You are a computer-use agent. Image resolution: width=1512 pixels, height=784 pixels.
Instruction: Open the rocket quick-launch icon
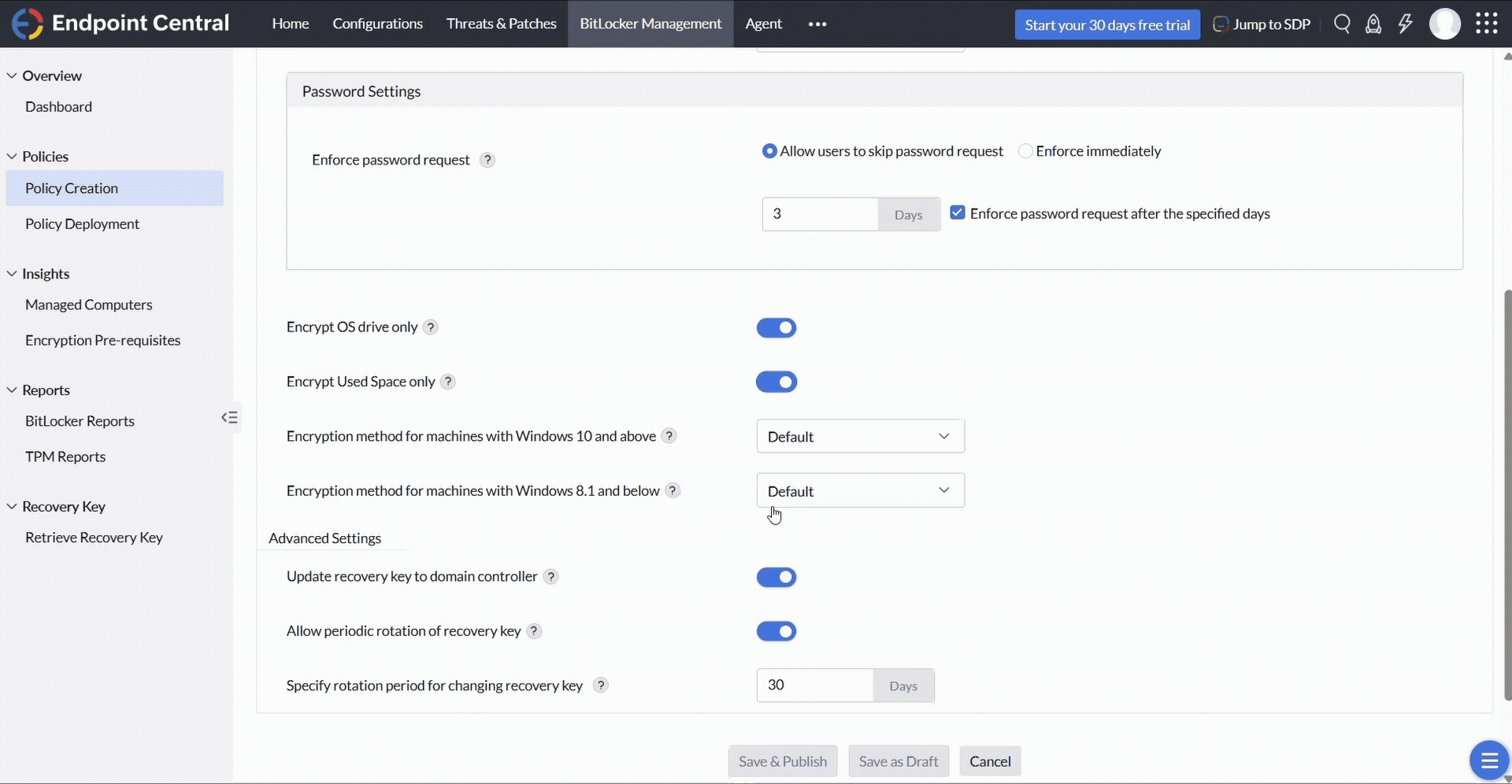click(1373, 24)
